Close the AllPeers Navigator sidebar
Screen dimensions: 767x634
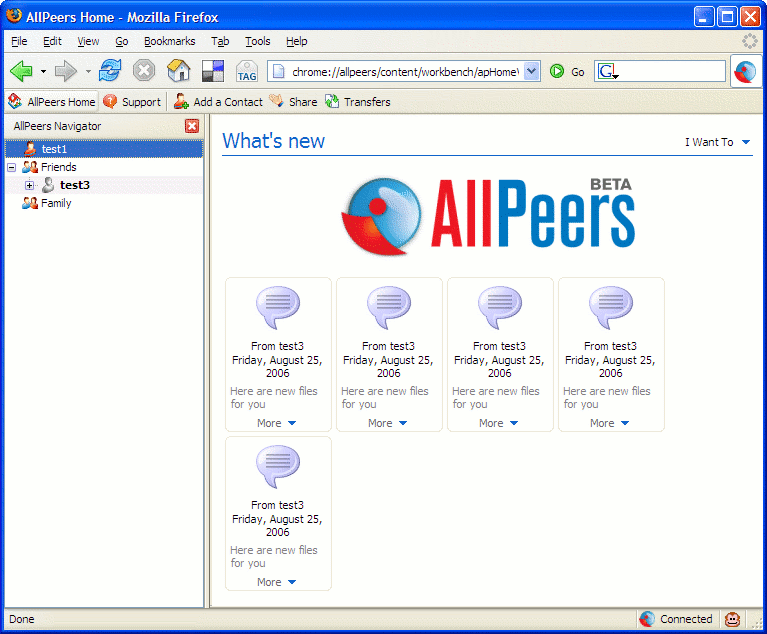point(192,126)
